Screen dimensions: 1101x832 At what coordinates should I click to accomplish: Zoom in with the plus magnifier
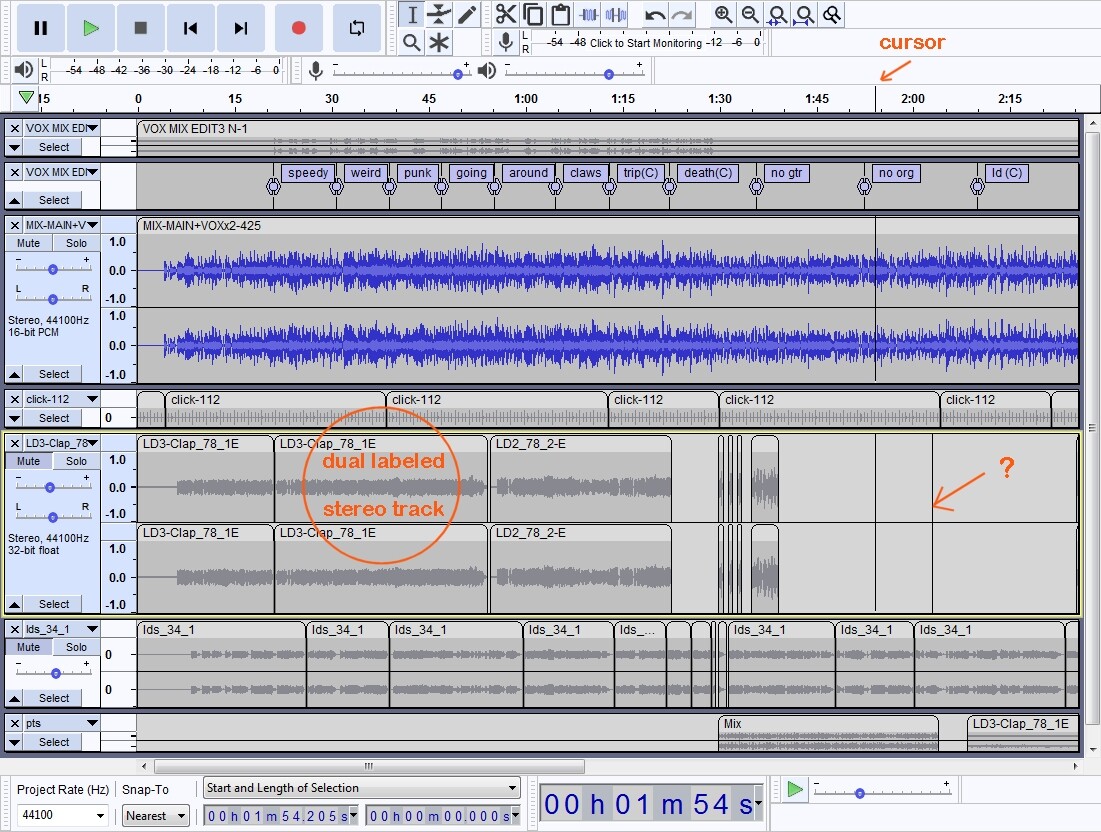pyautogui.click(x=723, y=15)
